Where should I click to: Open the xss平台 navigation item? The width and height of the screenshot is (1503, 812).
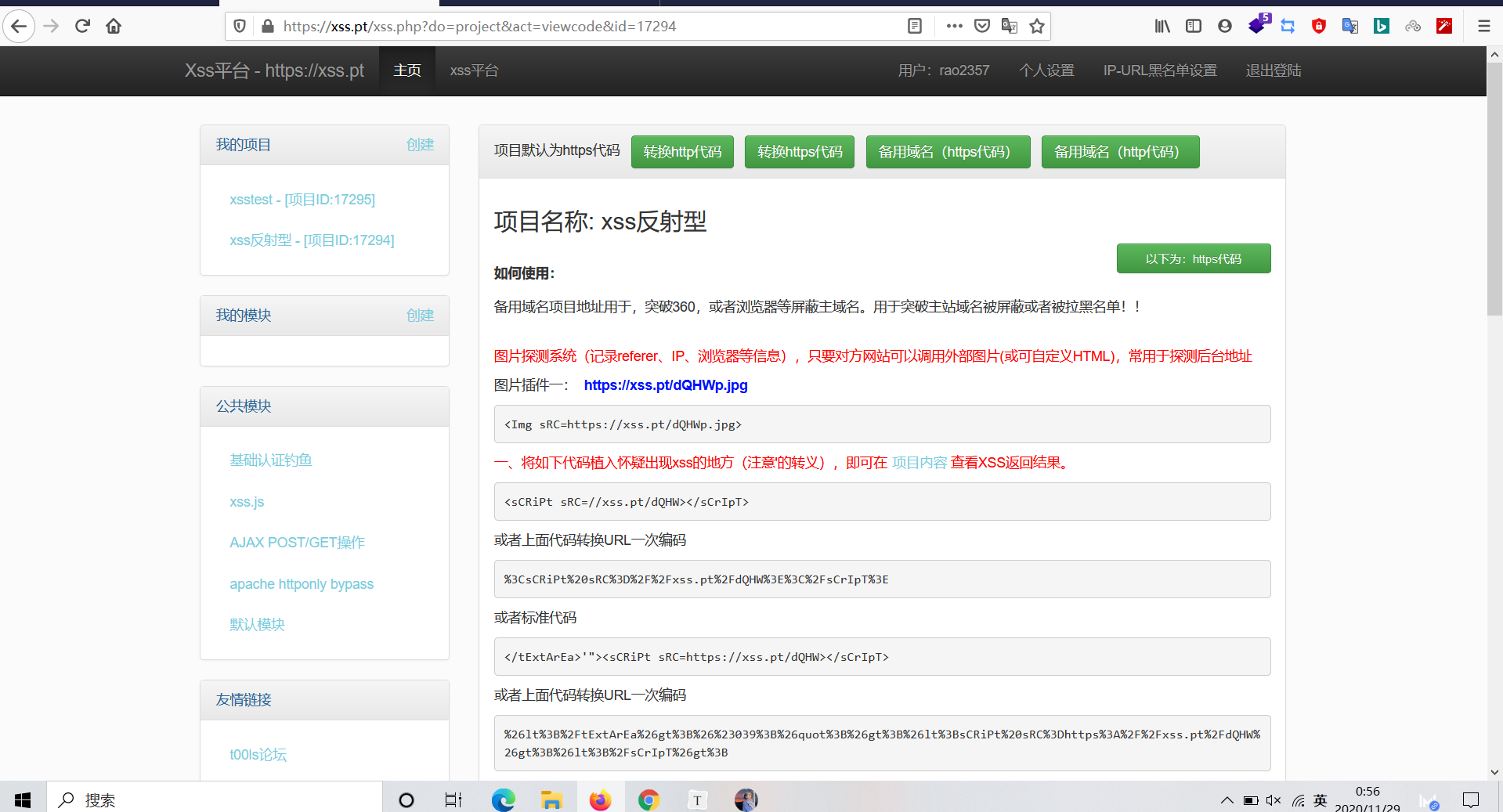click(x=474, y=70)
